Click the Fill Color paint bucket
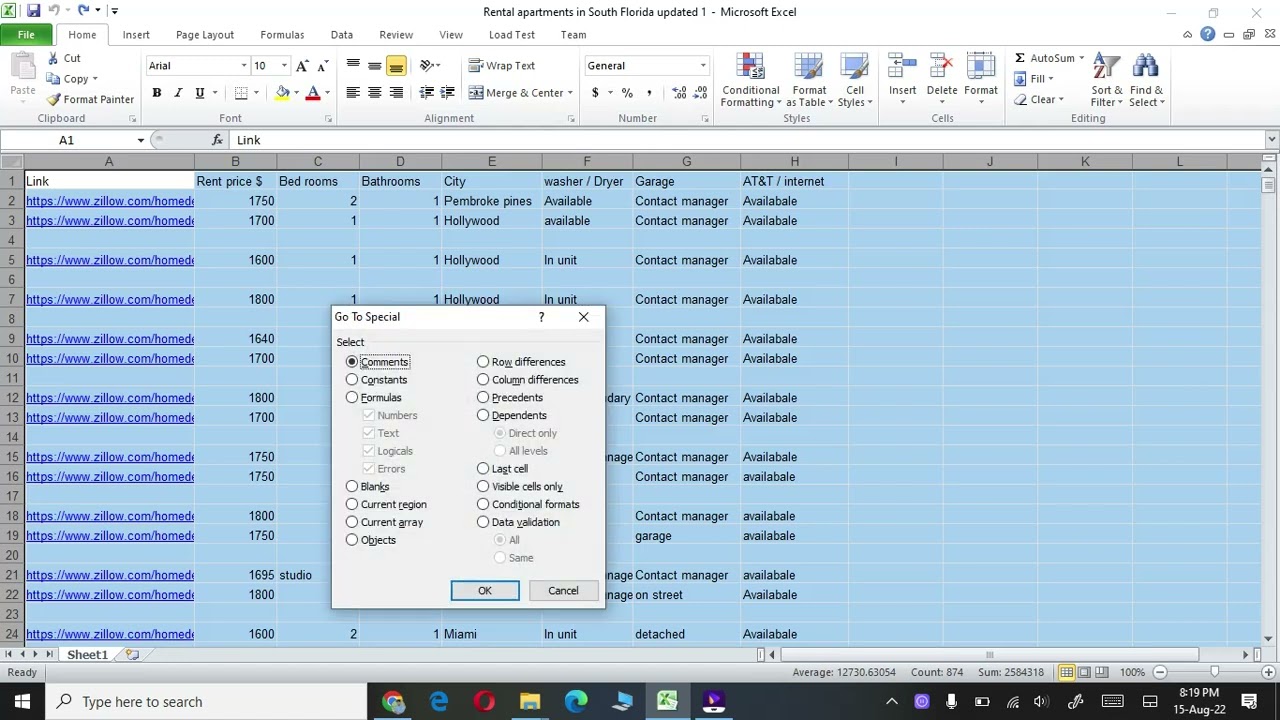This screenshot has height=720, width=1280. click(283, 93)
